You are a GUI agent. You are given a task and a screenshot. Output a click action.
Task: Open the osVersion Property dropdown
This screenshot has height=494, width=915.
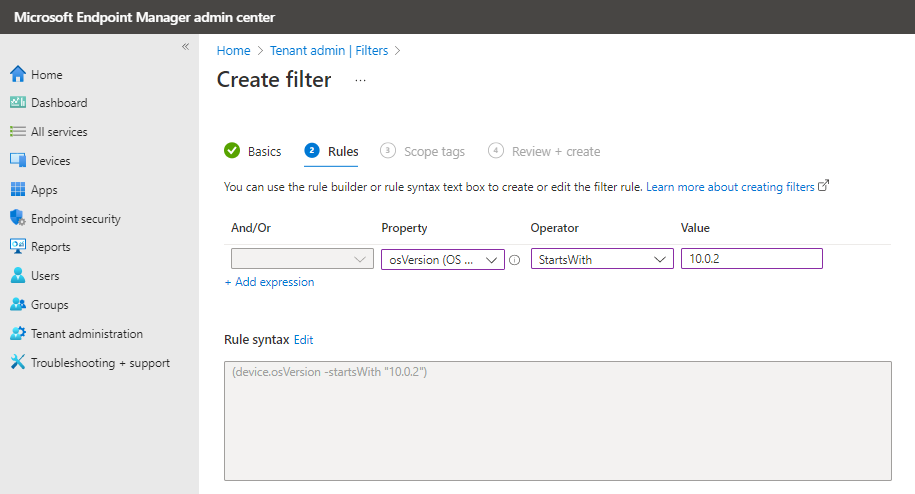pyautogui.click(x=443, y=260)
